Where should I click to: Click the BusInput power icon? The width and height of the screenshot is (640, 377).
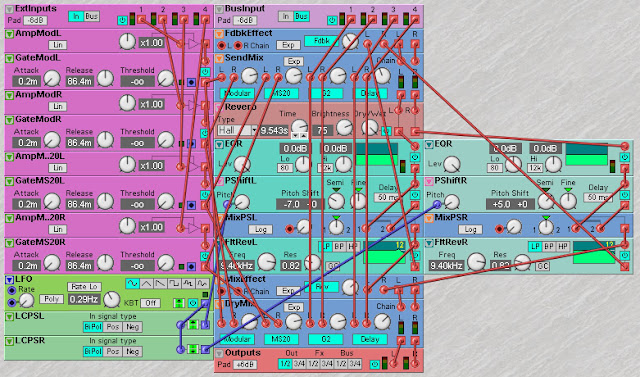(x=332, y=20)
